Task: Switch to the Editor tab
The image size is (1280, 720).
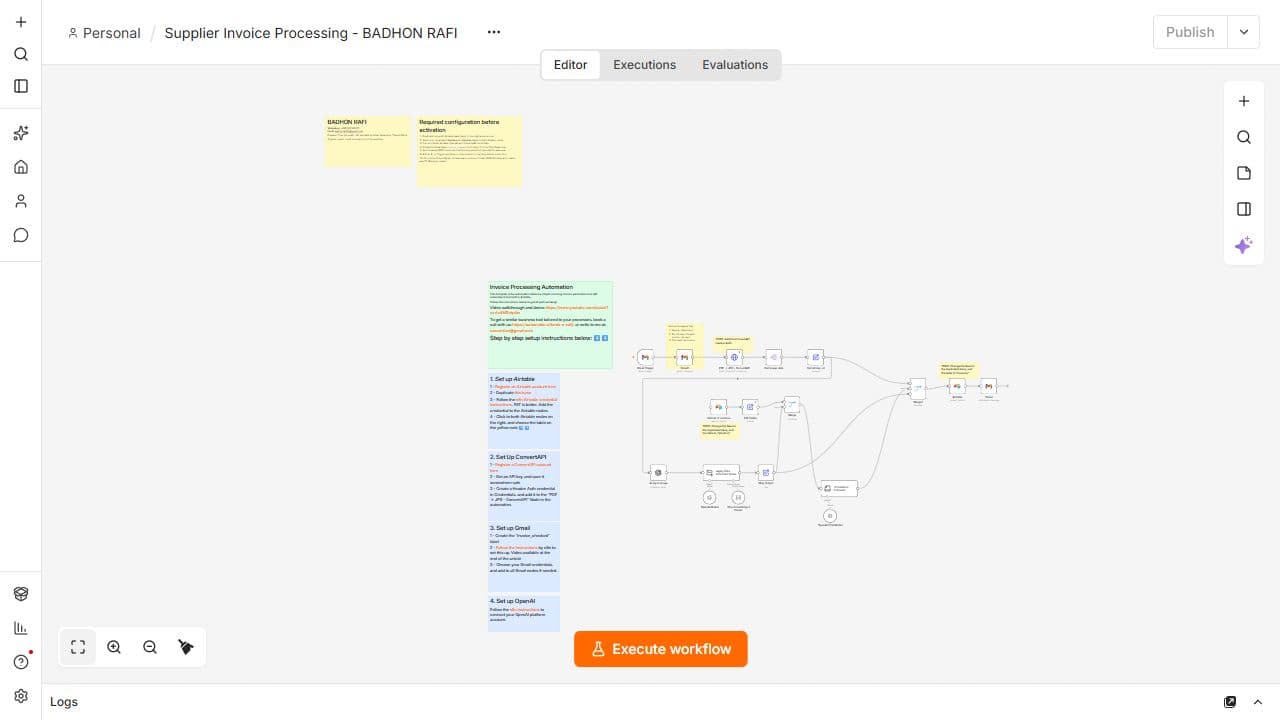Action: click(x=571, y=65)
